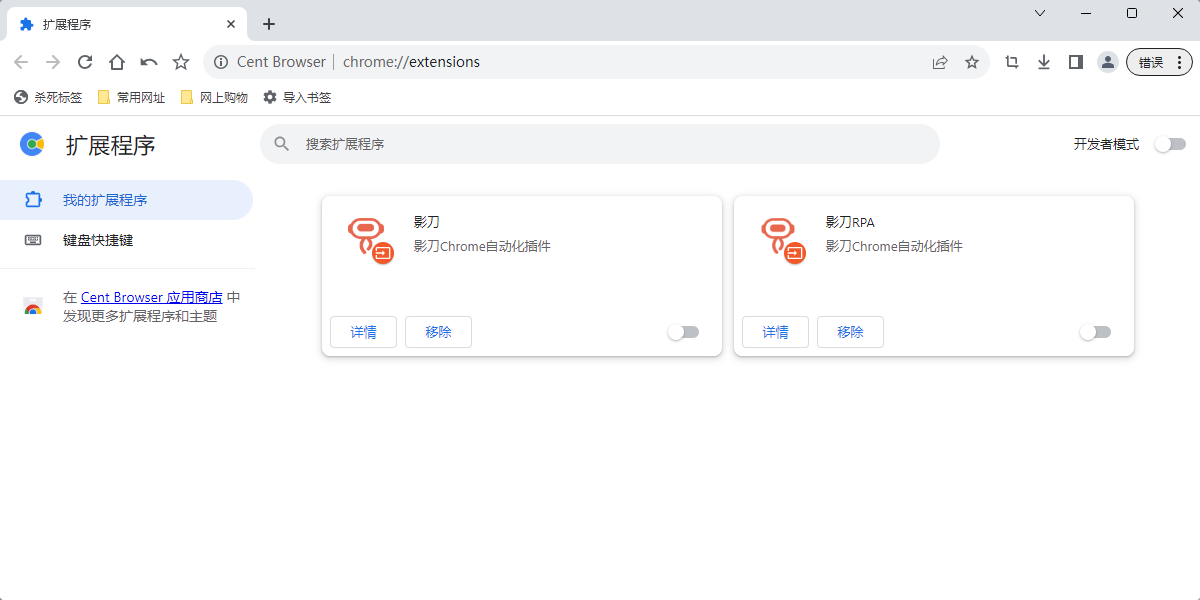Screen dimensions: 1200x600
Task: Click the browser back arrow
Action: coord(21,62)
